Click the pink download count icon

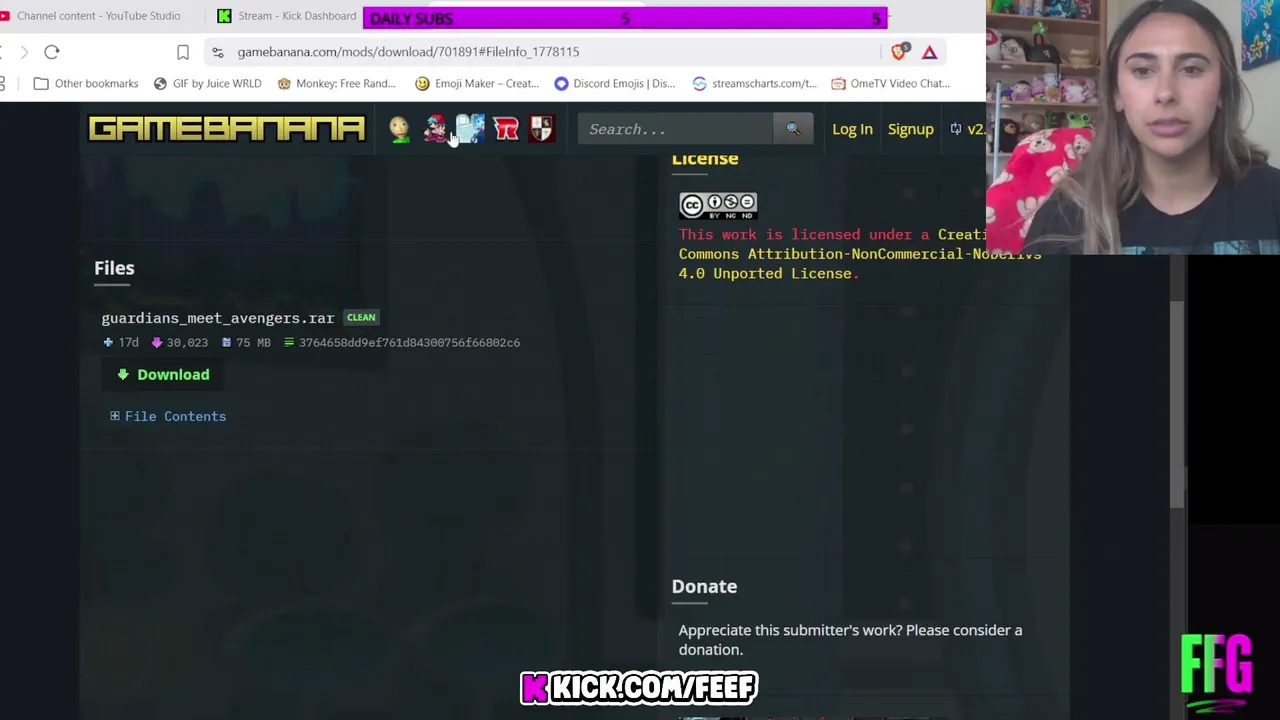[157, 342]
